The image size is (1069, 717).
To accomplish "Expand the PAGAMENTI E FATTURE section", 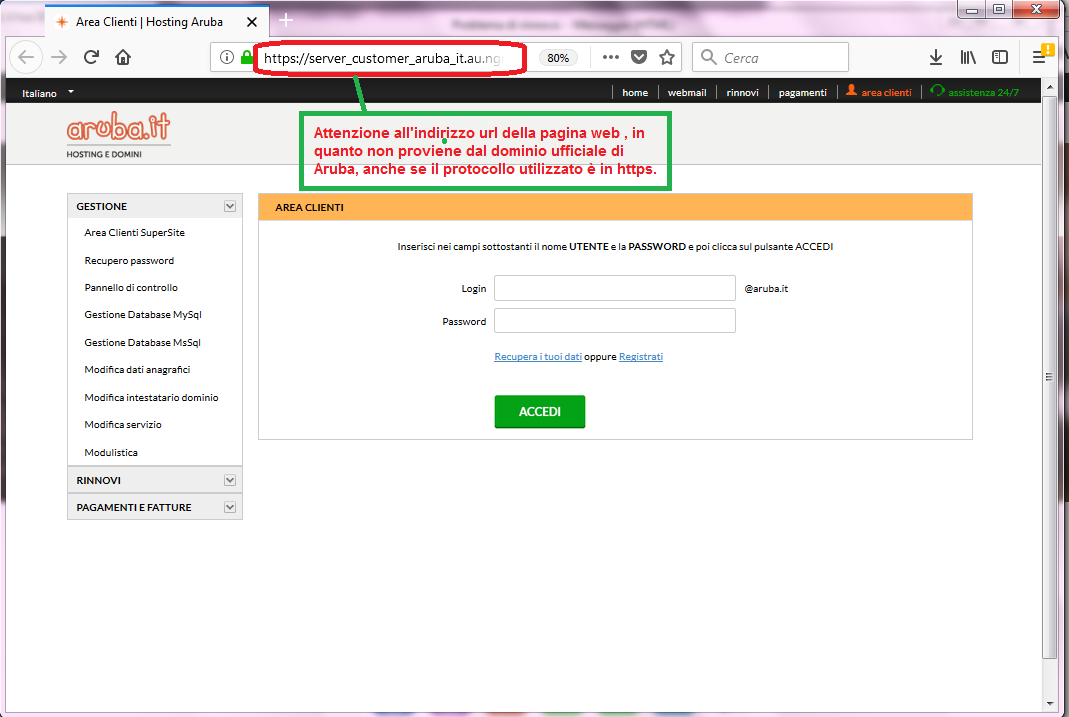I will (230, 508).
